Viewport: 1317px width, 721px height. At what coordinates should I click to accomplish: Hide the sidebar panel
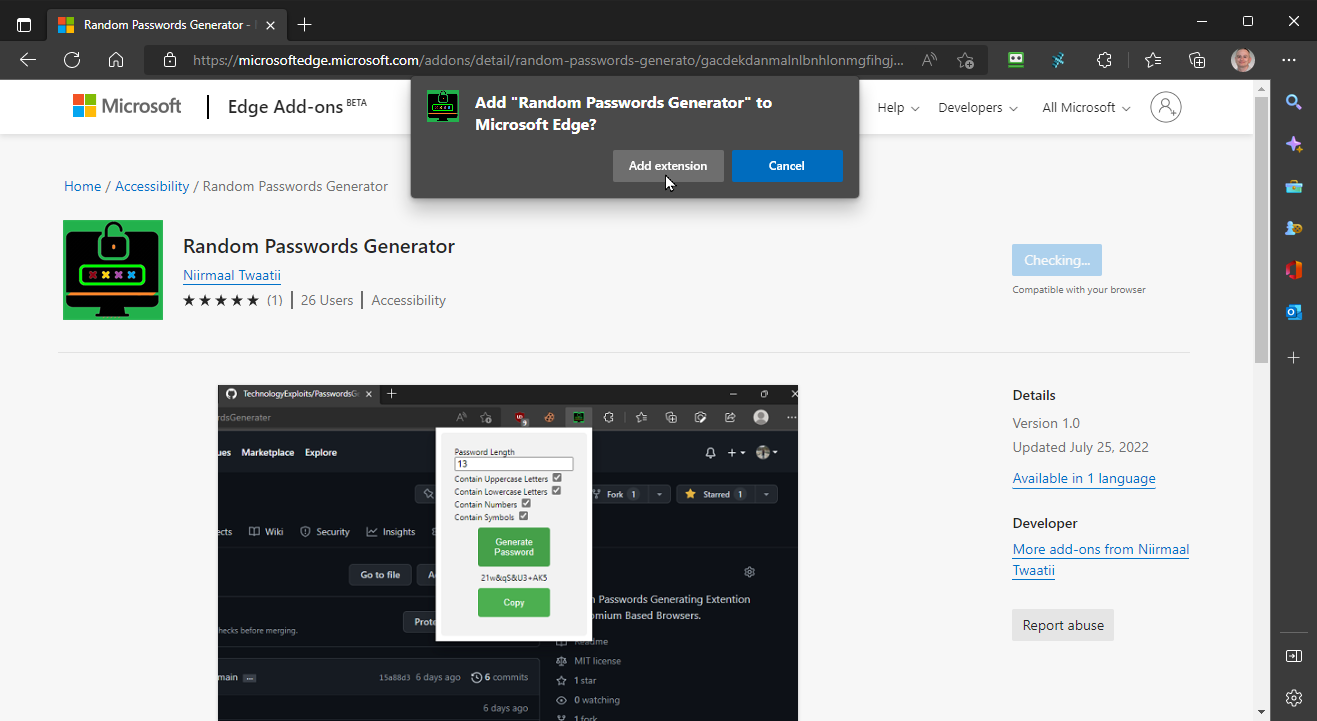[1293, 656]
